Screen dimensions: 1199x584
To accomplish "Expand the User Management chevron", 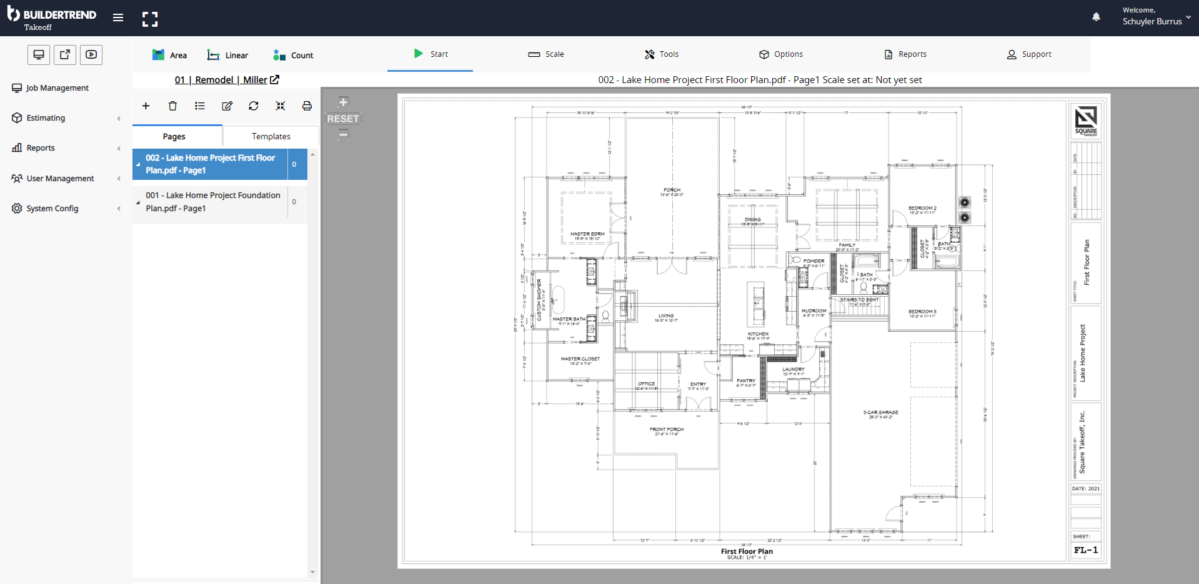I will pyautogui.click(x=119, y=178).
